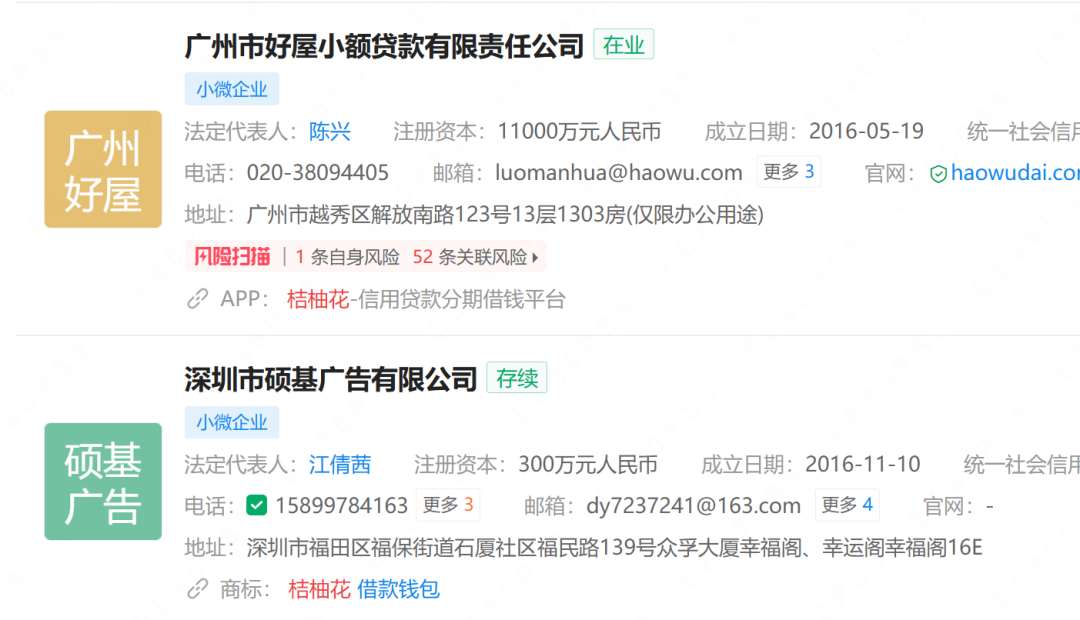Select email luomanhua@haowu.com
The width and height of the screenshot is (1080, 620).
[619, 173]
